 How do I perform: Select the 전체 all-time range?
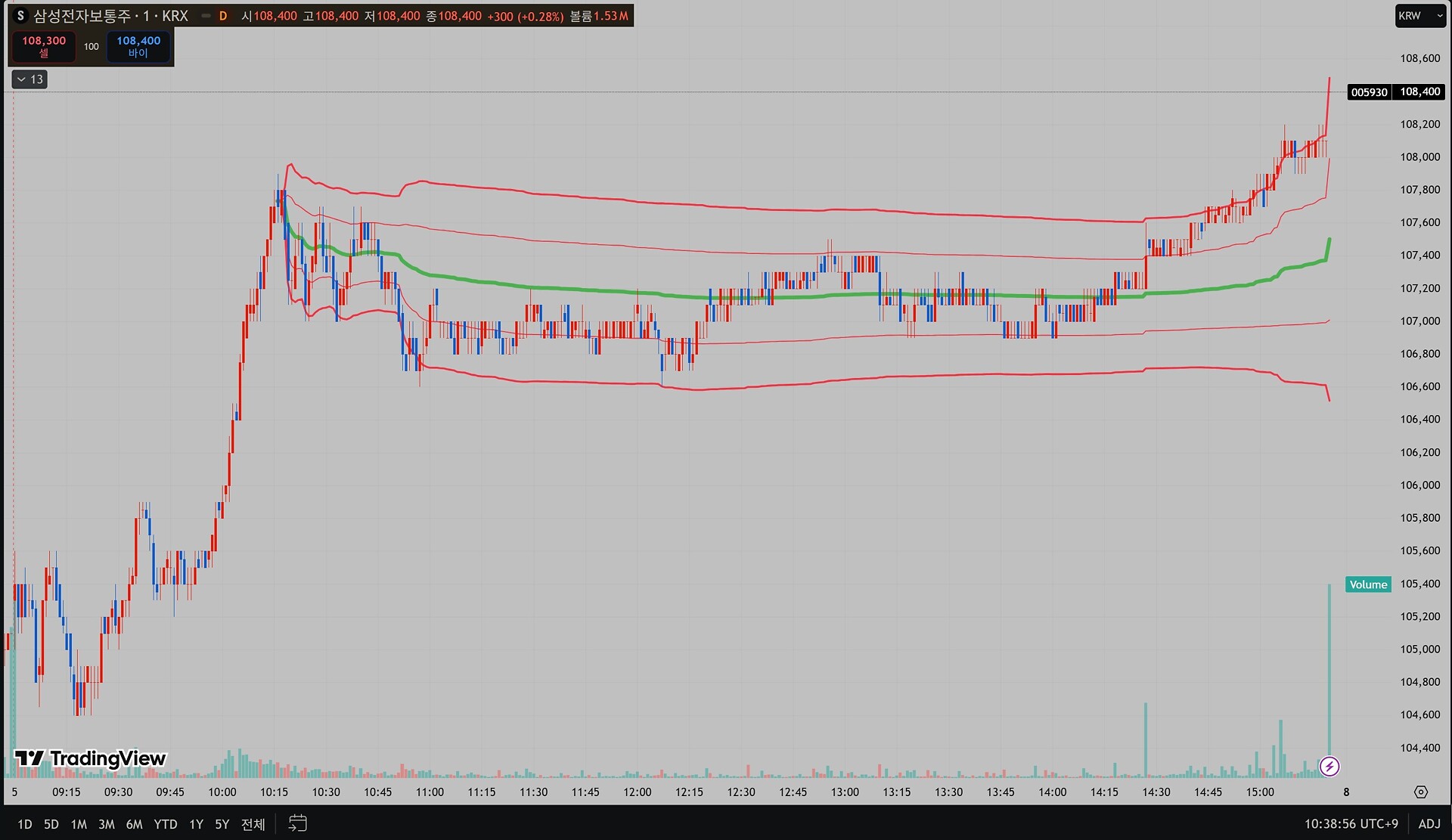(253, 824)
